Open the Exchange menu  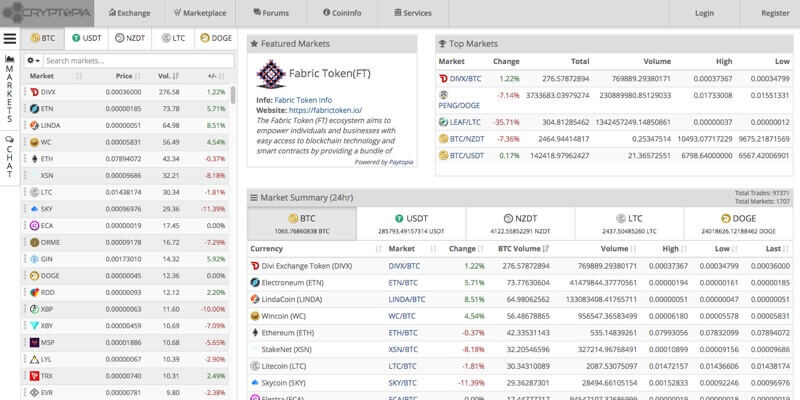click(129, 13)
